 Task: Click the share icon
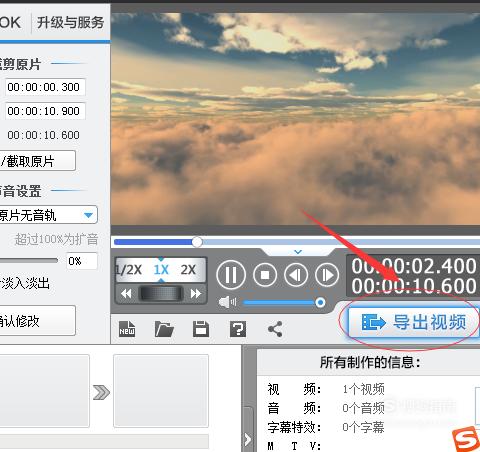(x=275, y=329)
